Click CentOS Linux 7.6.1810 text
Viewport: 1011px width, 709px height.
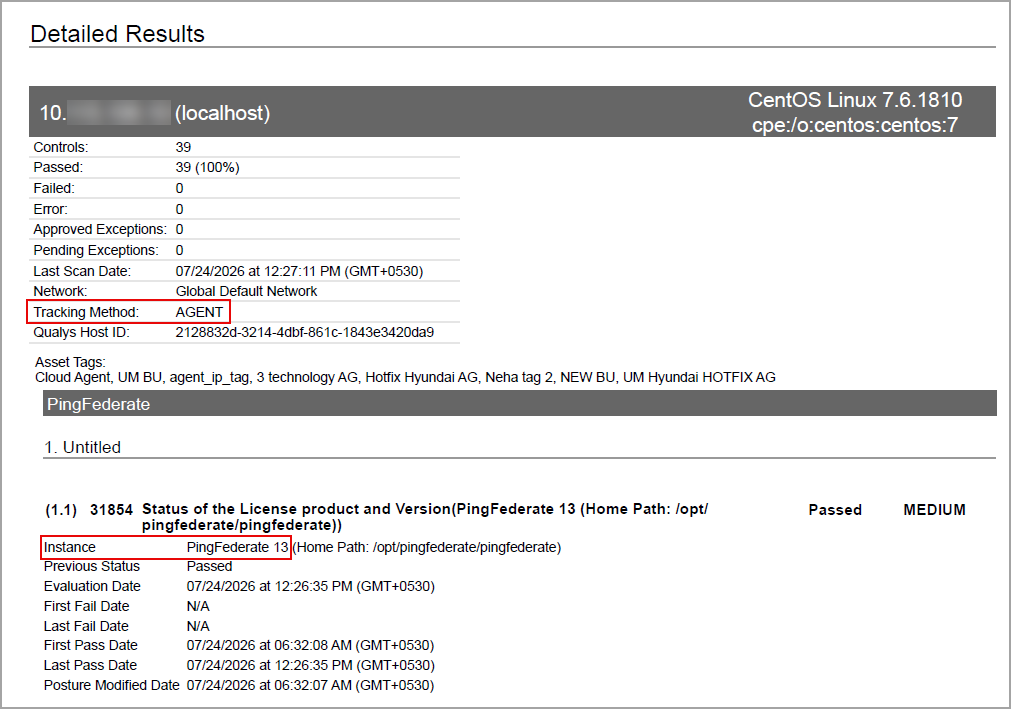(855, 100)
